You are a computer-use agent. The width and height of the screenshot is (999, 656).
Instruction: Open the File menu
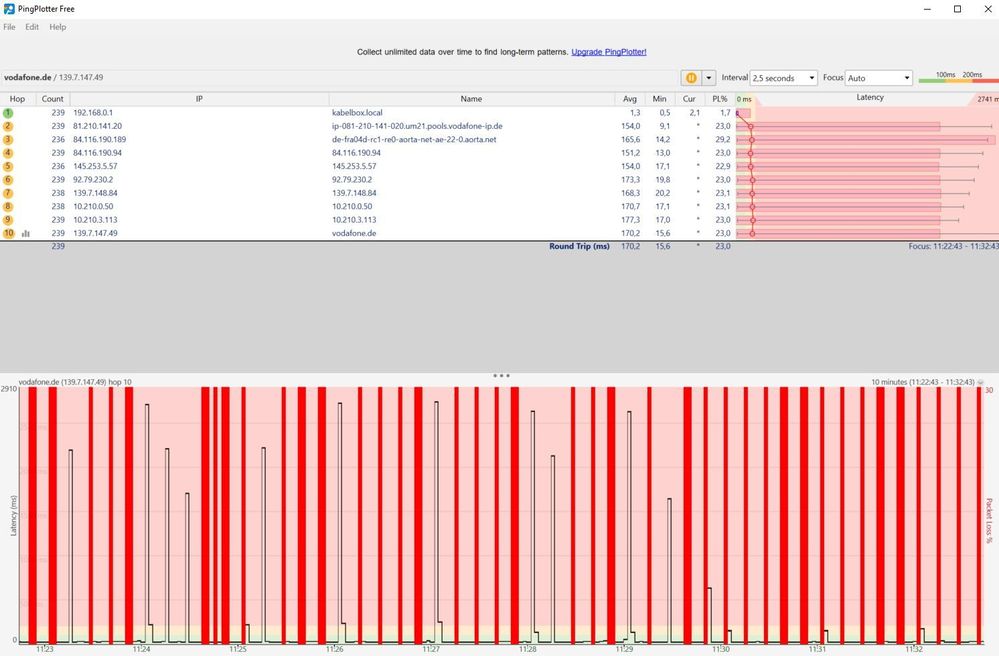tap(9, 27)
